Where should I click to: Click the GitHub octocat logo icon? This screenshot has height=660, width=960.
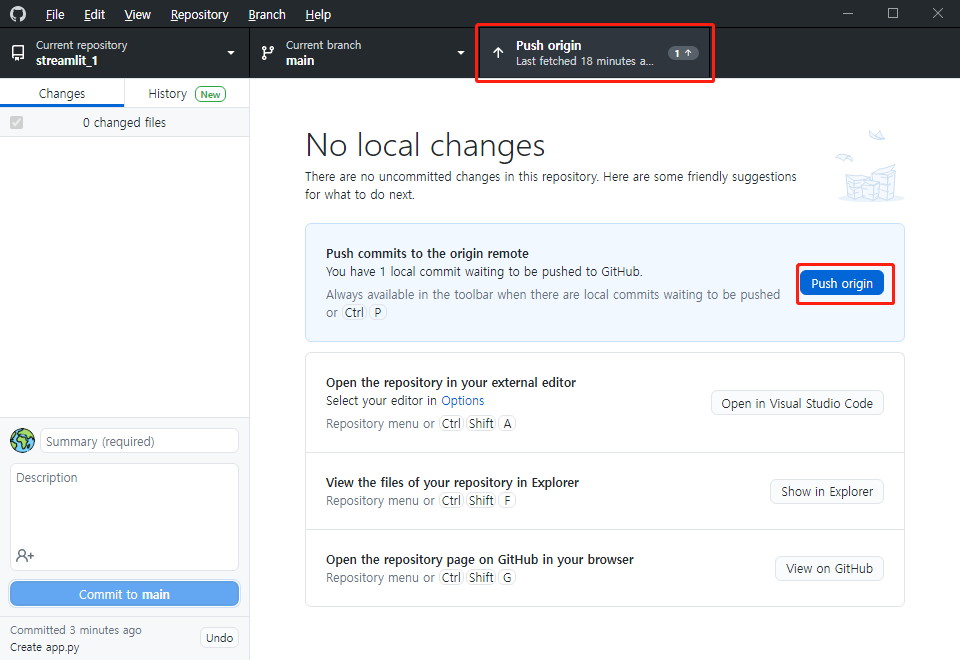18,13
